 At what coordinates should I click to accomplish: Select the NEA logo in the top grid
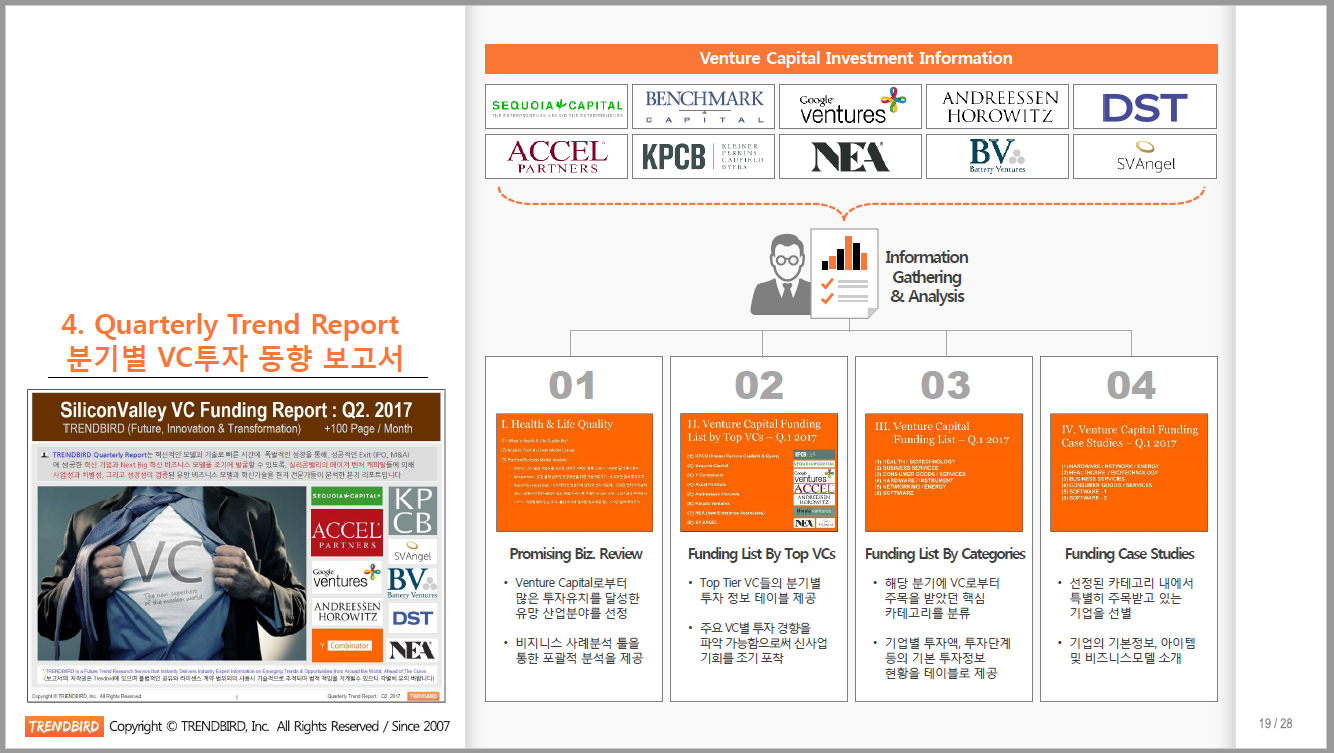[x=851, y=156]
